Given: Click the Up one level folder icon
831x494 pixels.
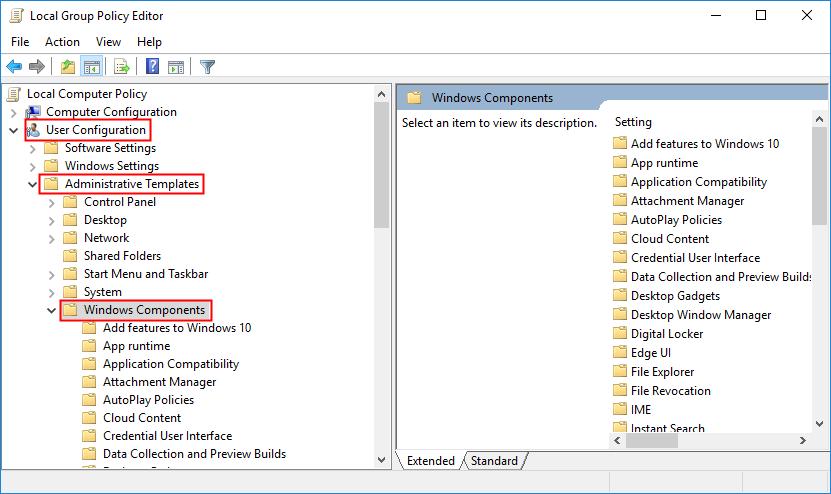Looking at the screenshot, I should (x=67, y=67).
